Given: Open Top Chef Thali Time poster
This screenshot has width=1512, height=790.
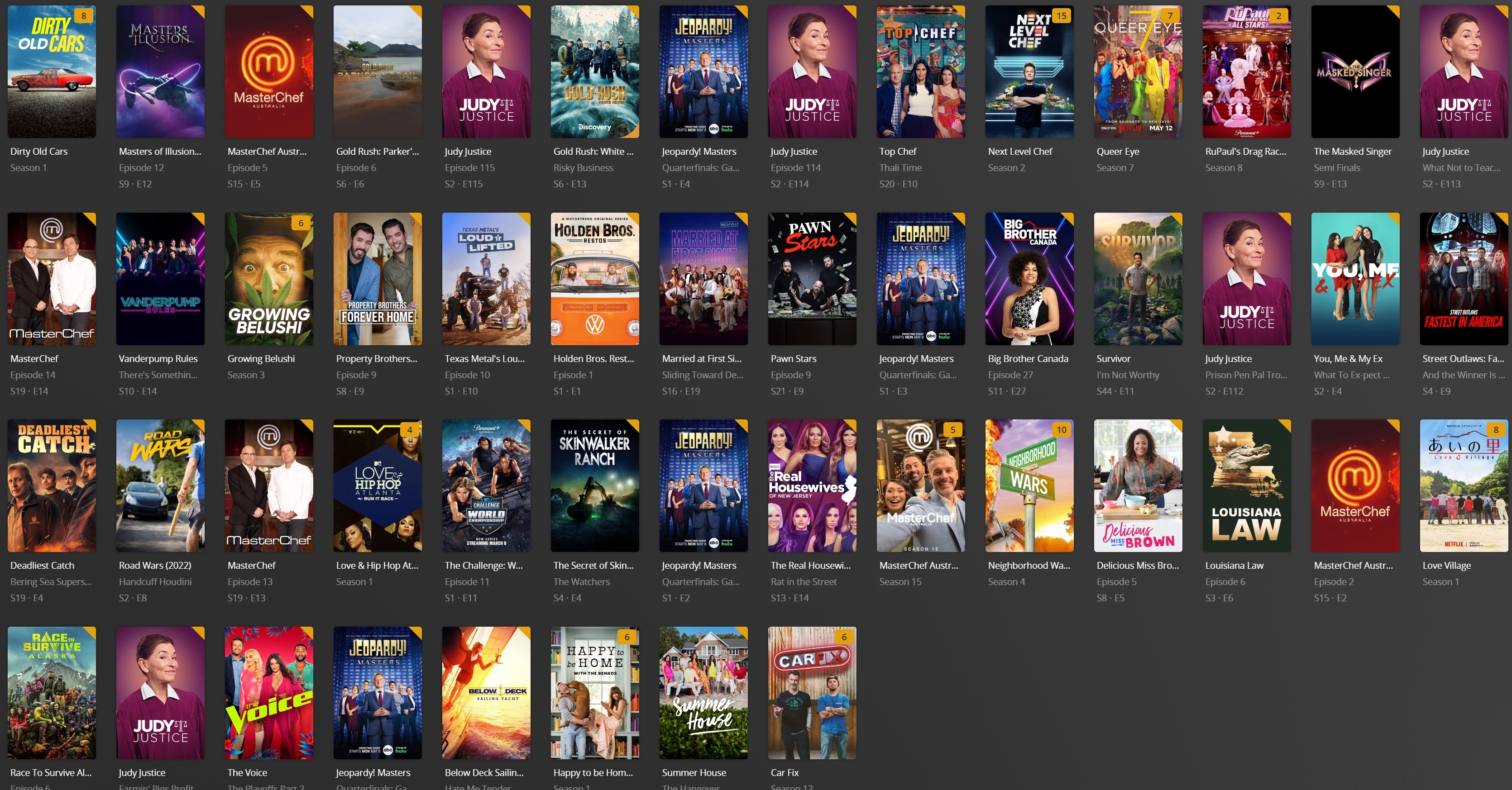Looking at the screenshot, I should point(920,71).
